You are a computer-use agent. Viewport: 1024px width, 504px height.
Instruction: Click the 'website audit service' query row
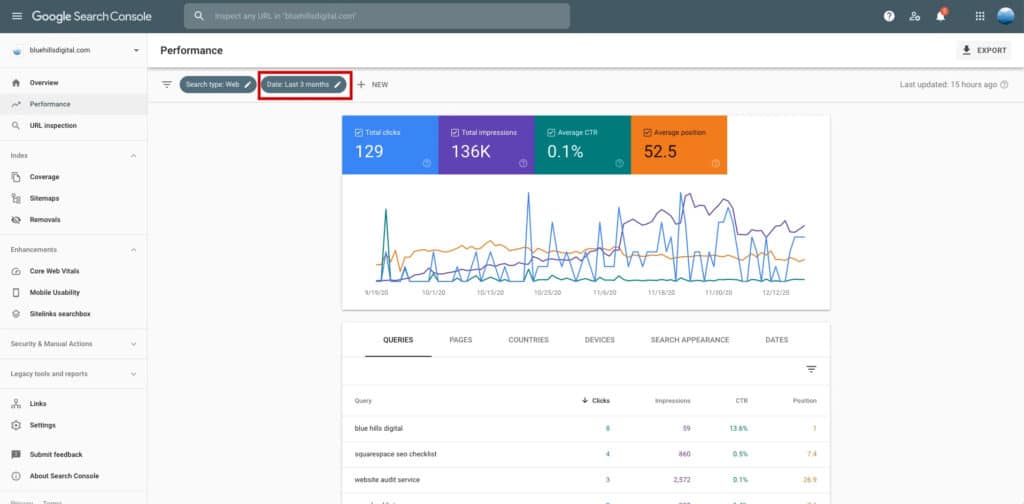point(586,480)
